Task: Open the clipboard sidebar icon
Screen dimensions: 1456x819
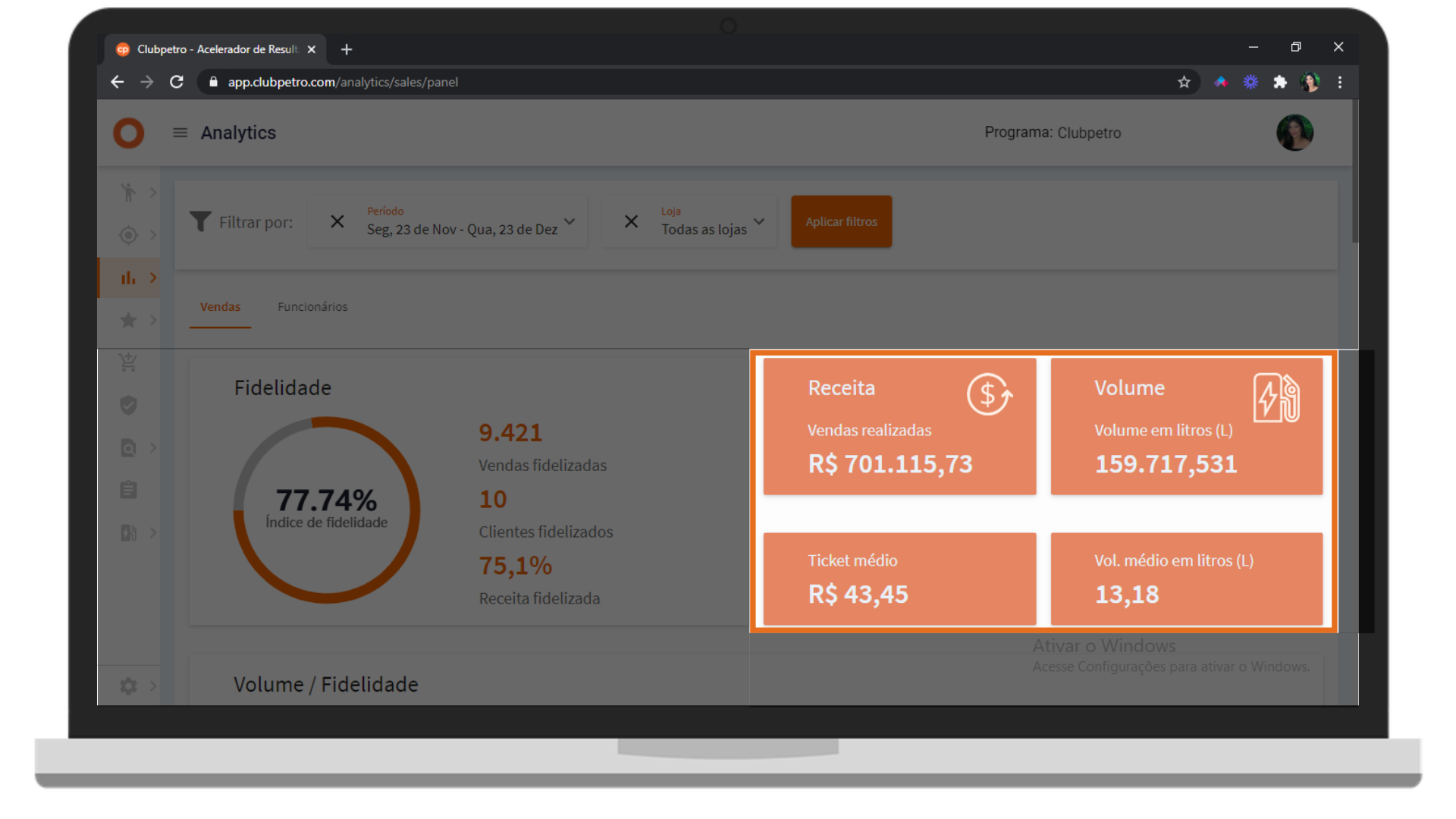Action: point(128,490)
